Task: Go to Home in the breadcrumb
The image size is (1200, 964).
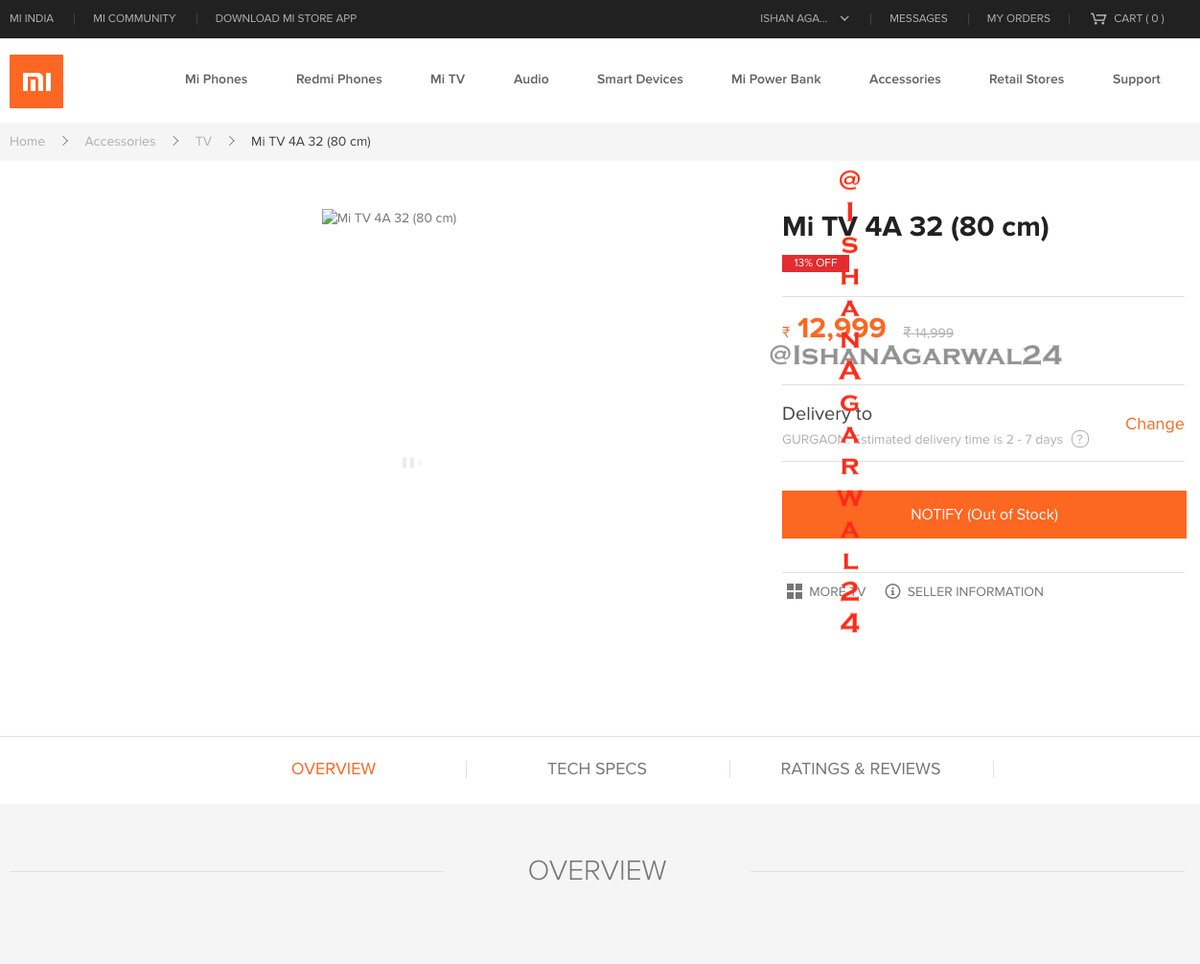Action: [x=27, y=141]
